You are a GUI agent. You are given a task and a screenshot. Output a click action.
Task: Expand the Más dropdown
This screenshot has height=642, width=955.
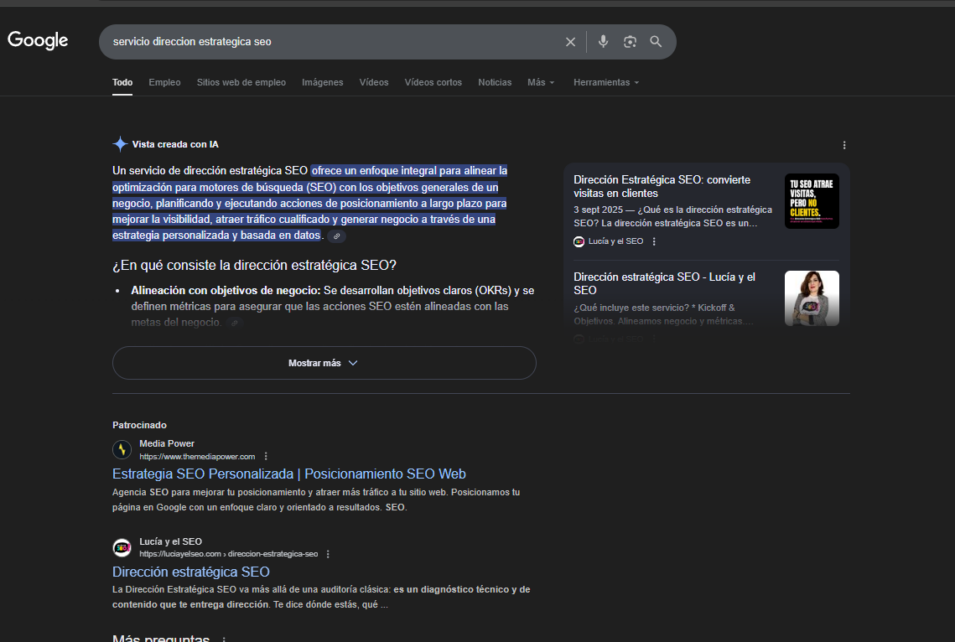541,82
